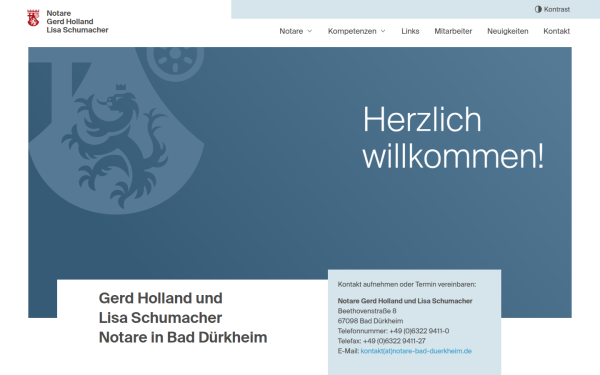Open the Kontakt page
Screen dimensions: 600x375
coord(556,31)
